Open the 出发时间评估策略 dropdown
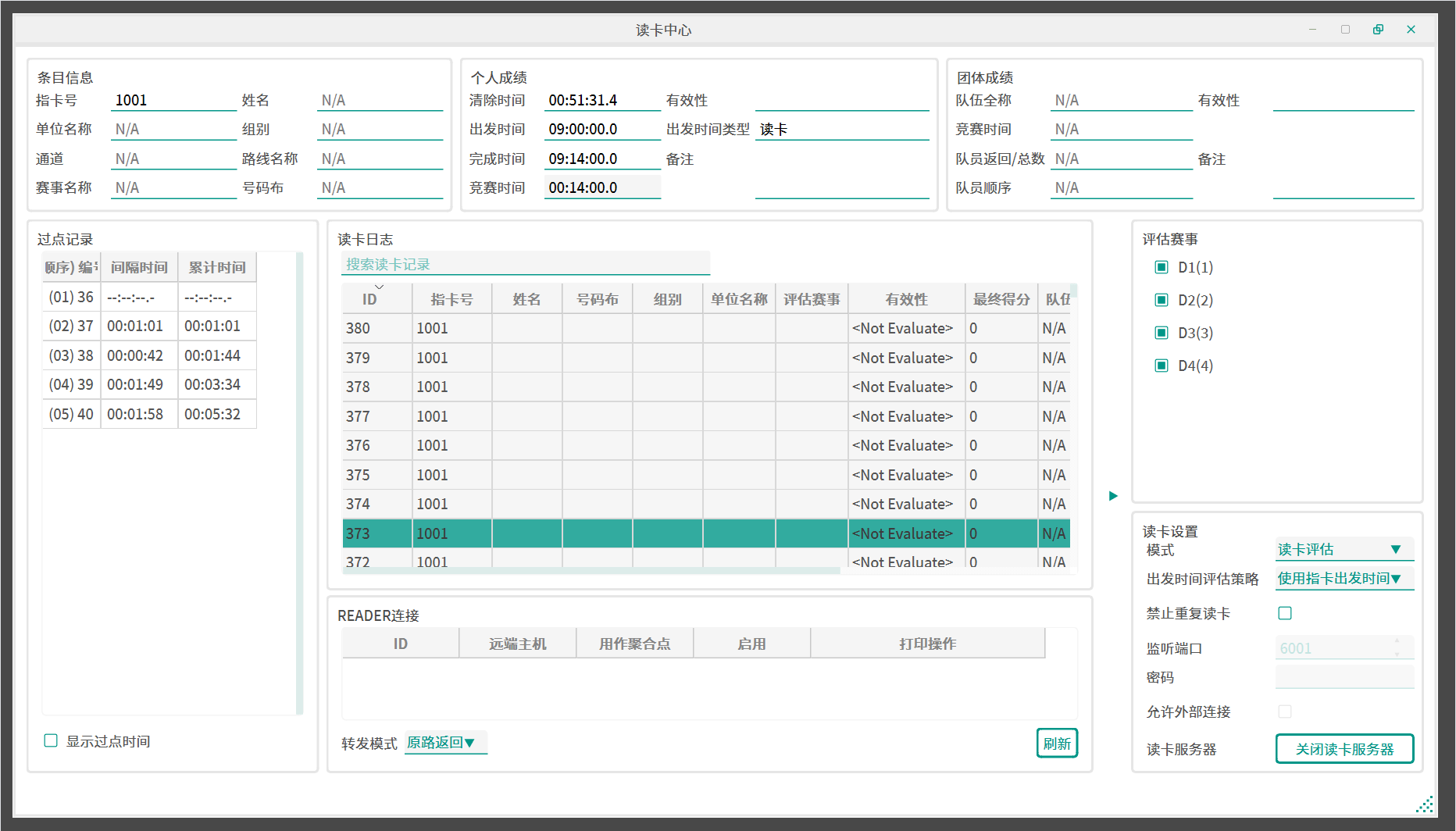This screenshot has height=831, width=1456. [1344, 579]
